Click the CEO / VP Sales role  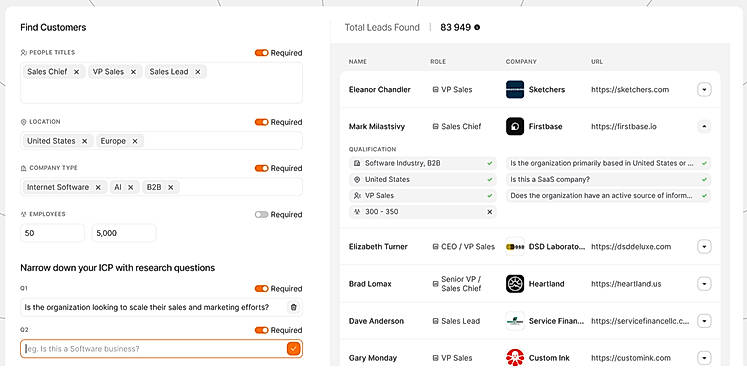pyautogui.click(x=468, y=246)
